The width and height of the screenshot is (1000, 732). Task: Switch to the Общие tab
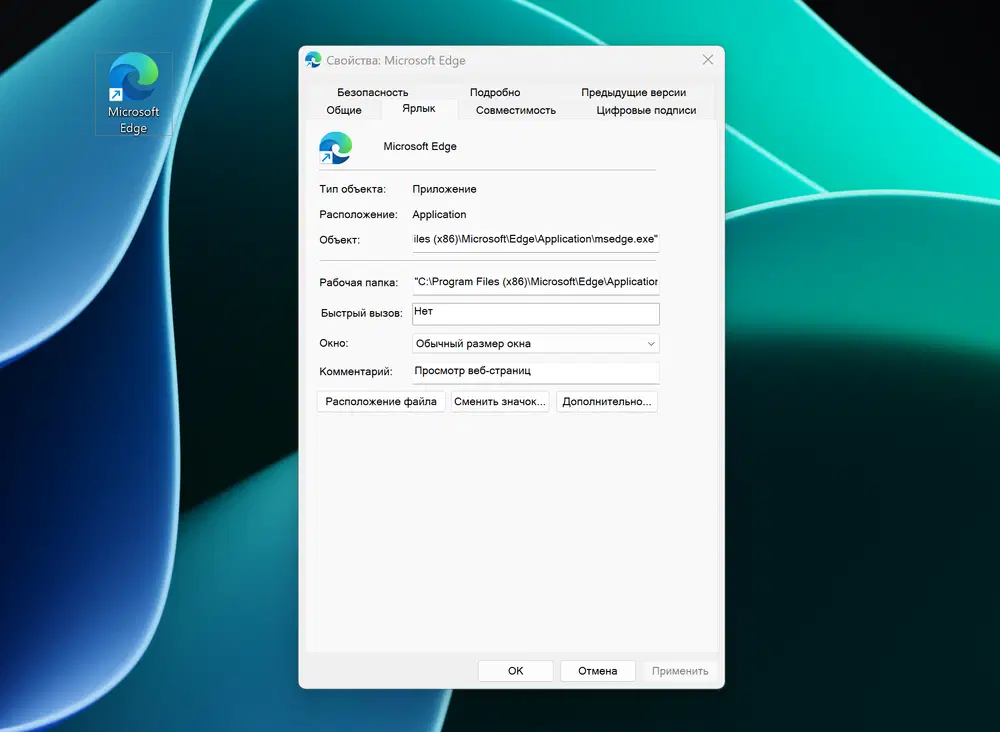(x=344, y=110)
